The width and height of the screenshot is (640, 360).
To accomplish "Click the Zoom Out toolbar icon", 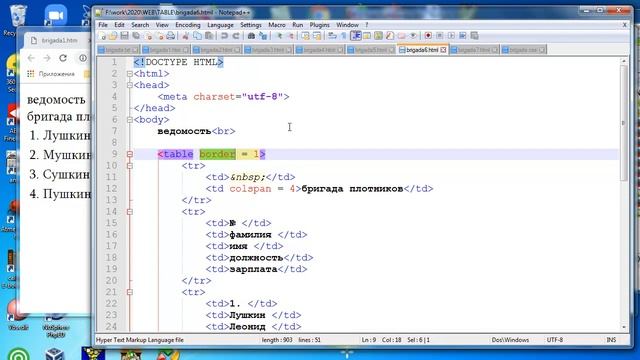I will pyautogui.click(x=291, y=36).
